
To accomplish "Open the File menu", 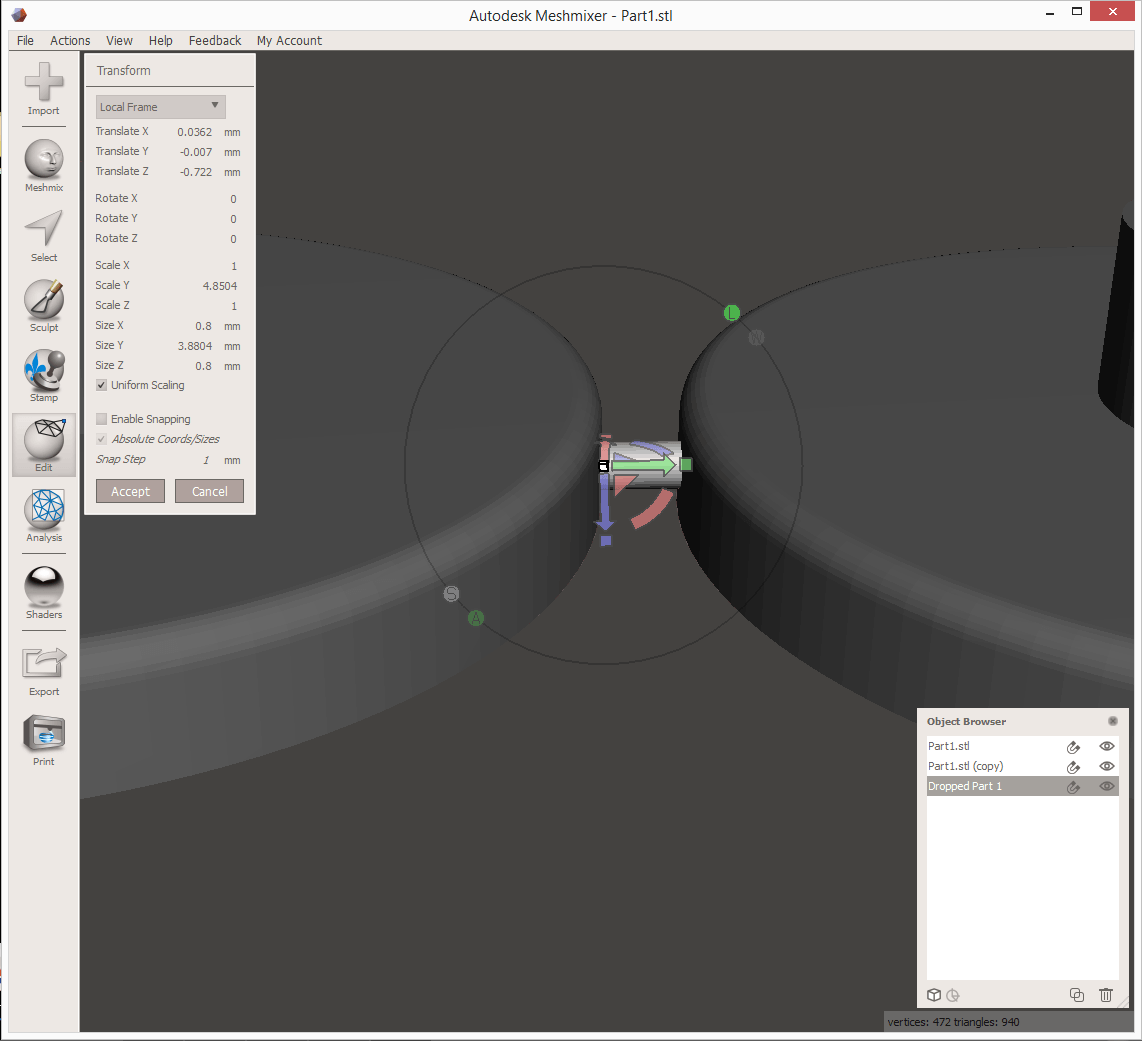I will click(x=25, y=41).
